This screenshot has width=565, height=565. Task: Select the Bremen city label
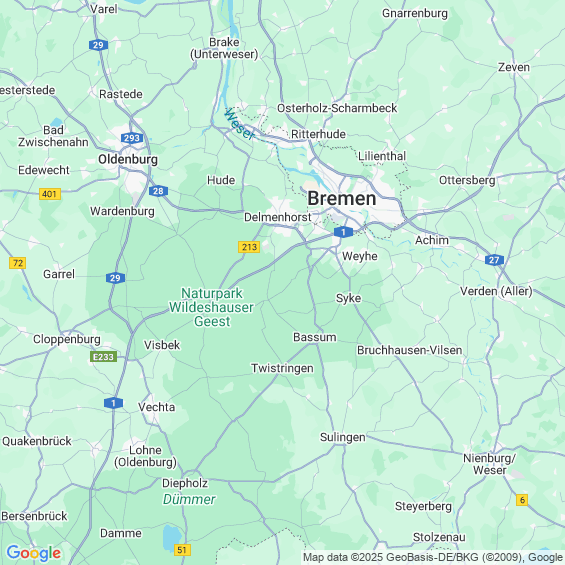point(342,199)
